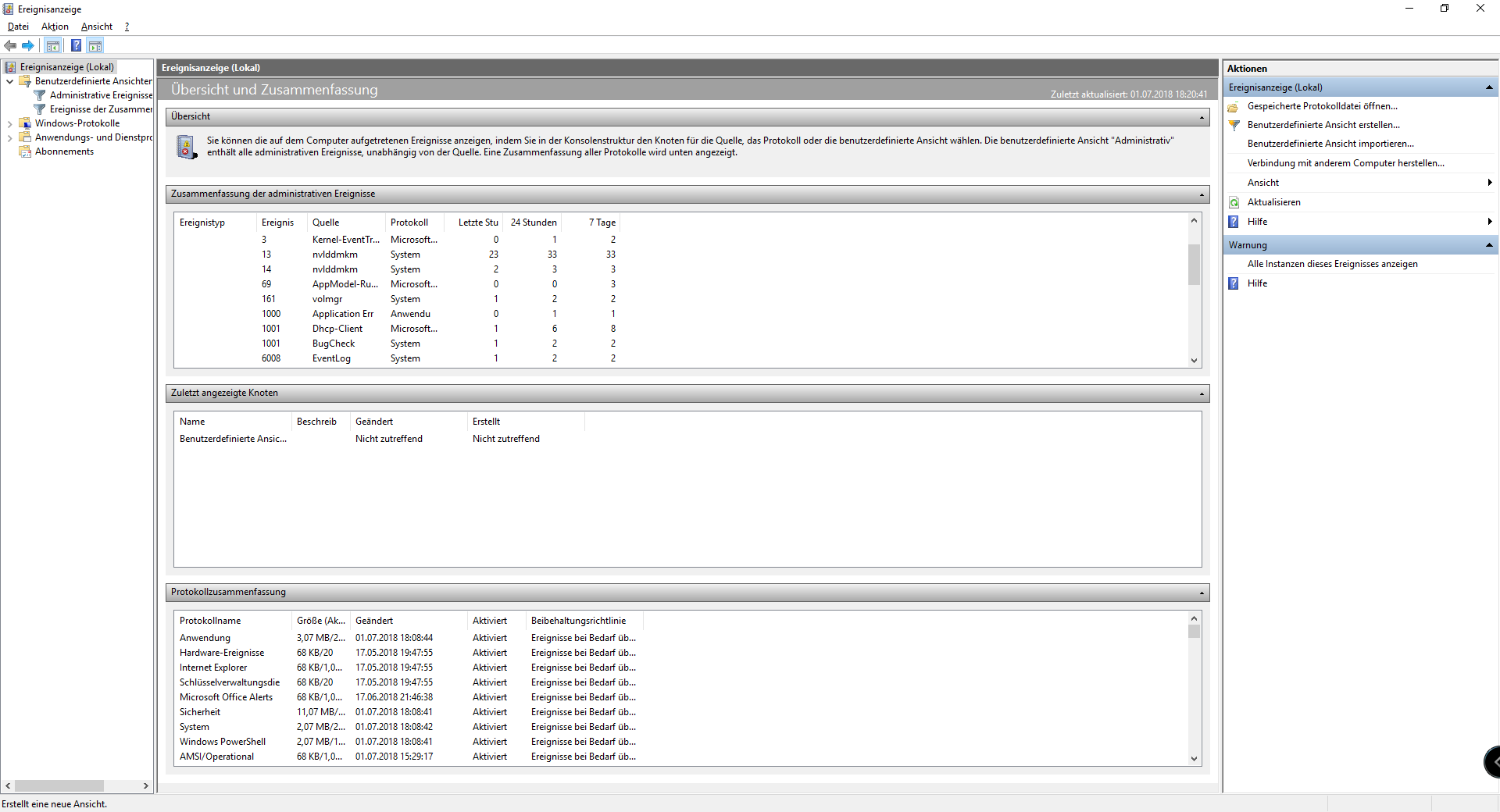Click the Forward arrow toolbar icon
Screen dimensions: 1500x812
[x=28, y=45]
